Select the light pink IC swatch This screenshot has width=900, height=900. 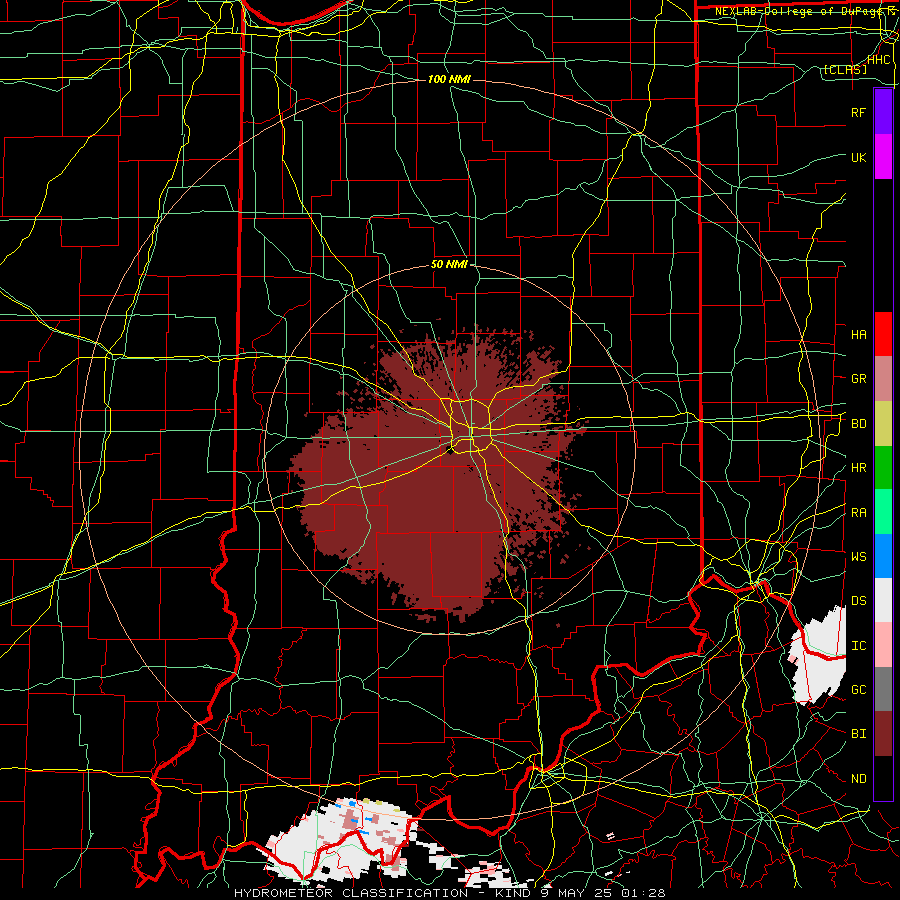click(883, 645)
